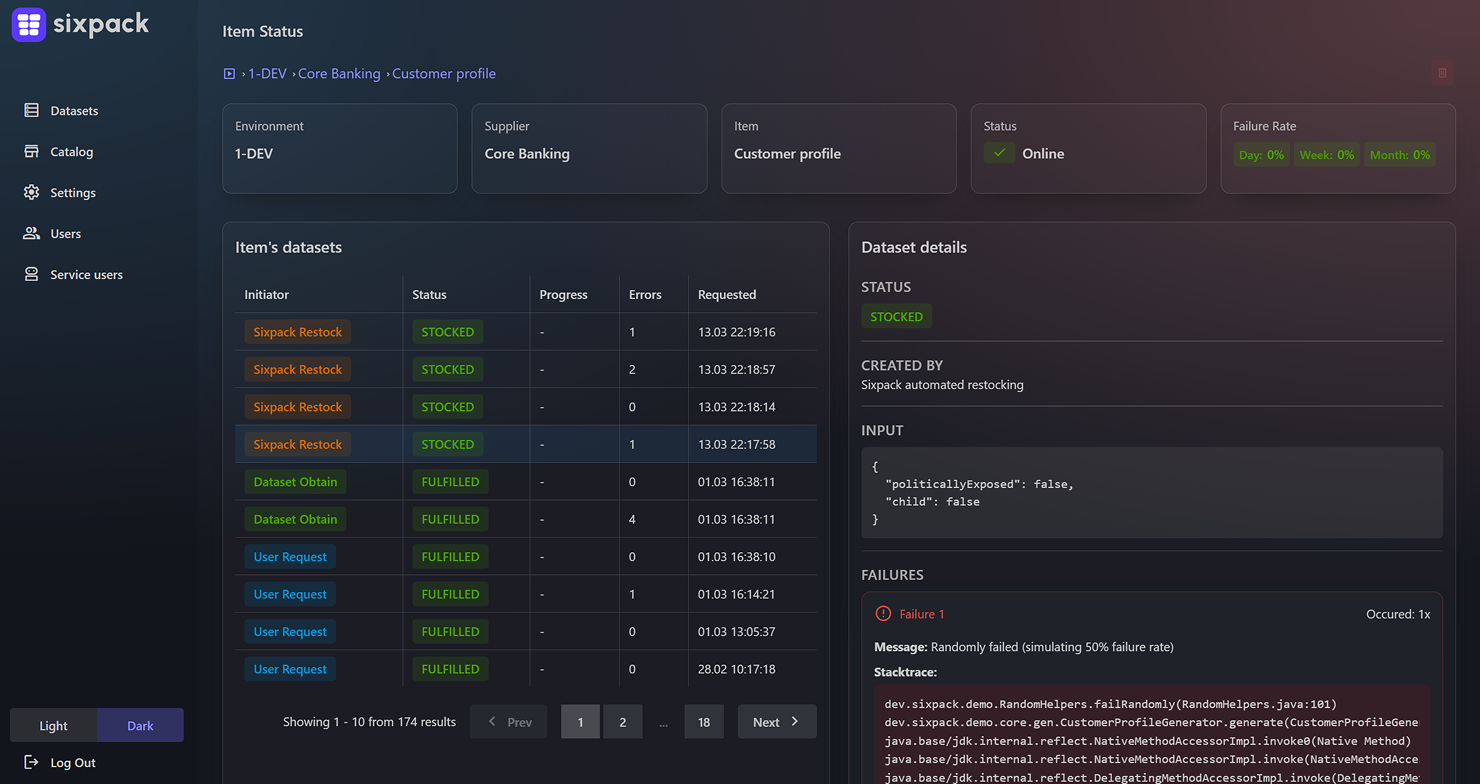Click the Users people icon
This screenshot has width=1480, height=784.
coord(31,233)
